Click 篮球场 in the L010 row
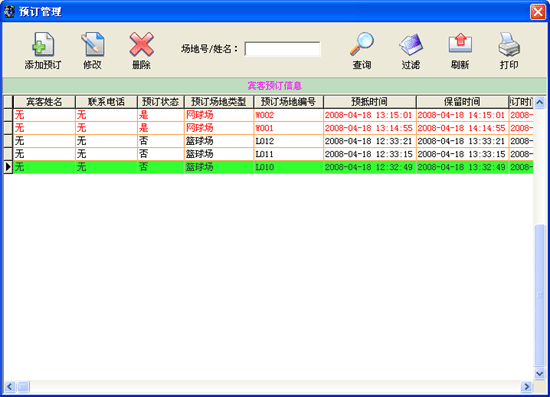The width and height of the screenshot is (550, 397). [x=219, y=167]
